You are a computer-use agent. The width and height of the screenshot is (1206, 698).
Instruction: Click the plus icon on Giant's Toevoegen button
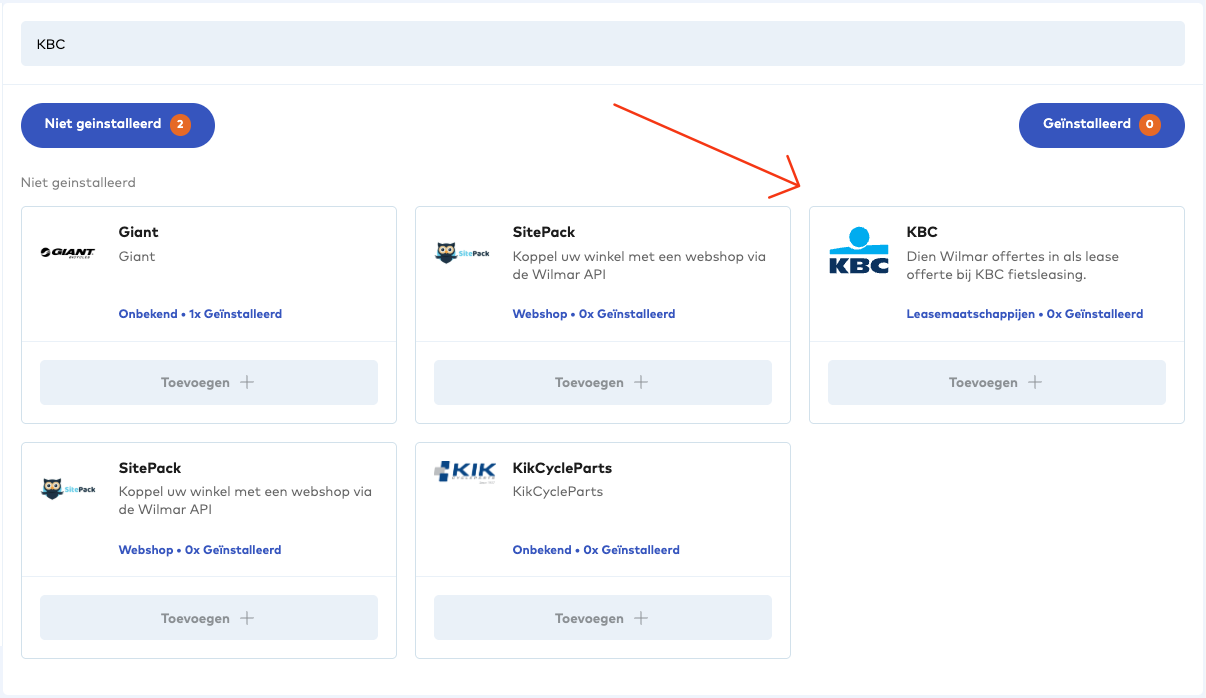tap(247, 382)
